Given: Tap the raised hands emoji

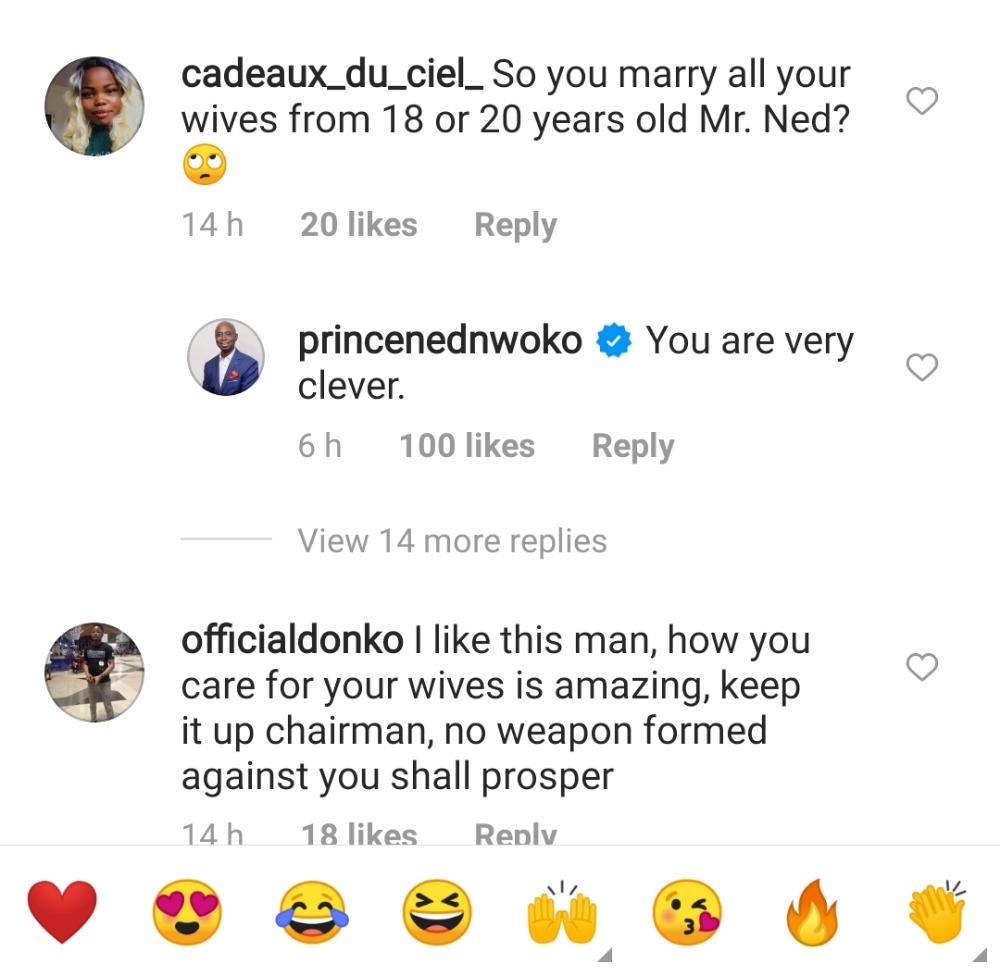Looking at the screenshot, I should click(x=562, y=912).
